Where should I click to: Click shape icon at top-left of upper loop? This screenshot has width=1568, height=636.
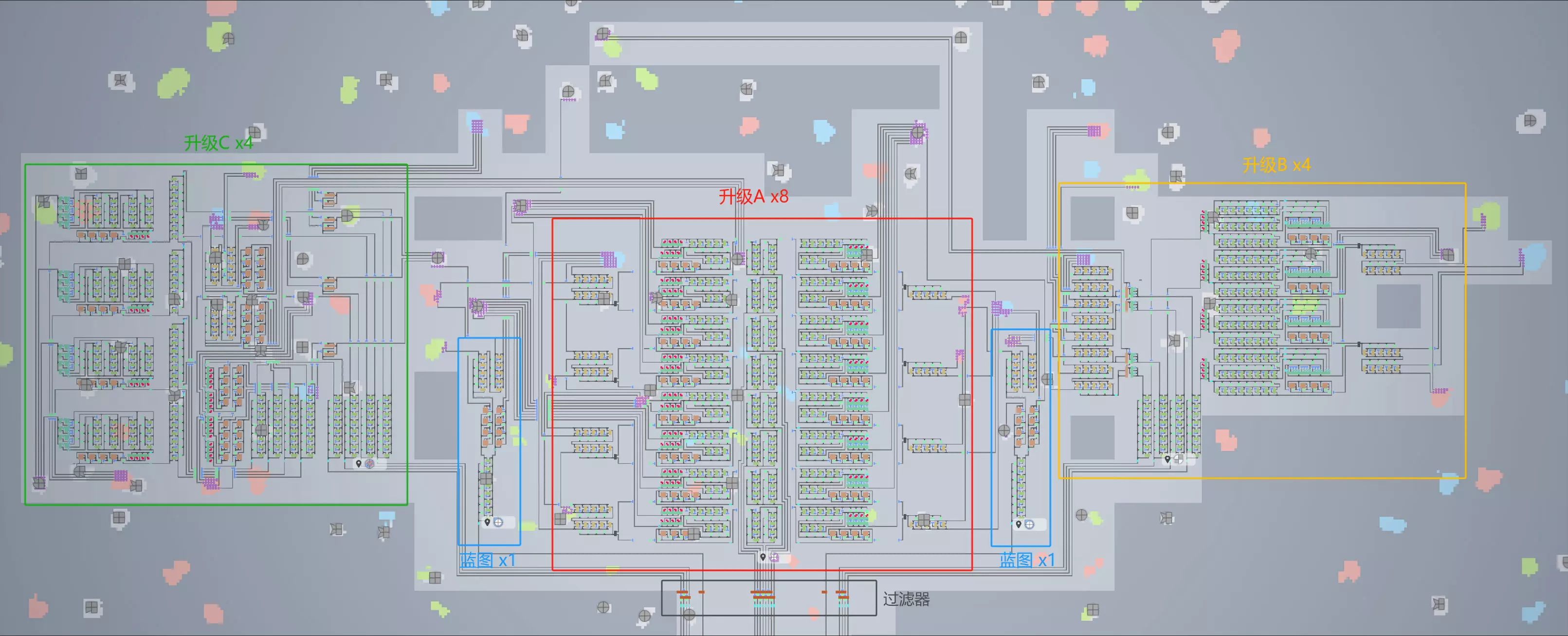pos(602,34)
